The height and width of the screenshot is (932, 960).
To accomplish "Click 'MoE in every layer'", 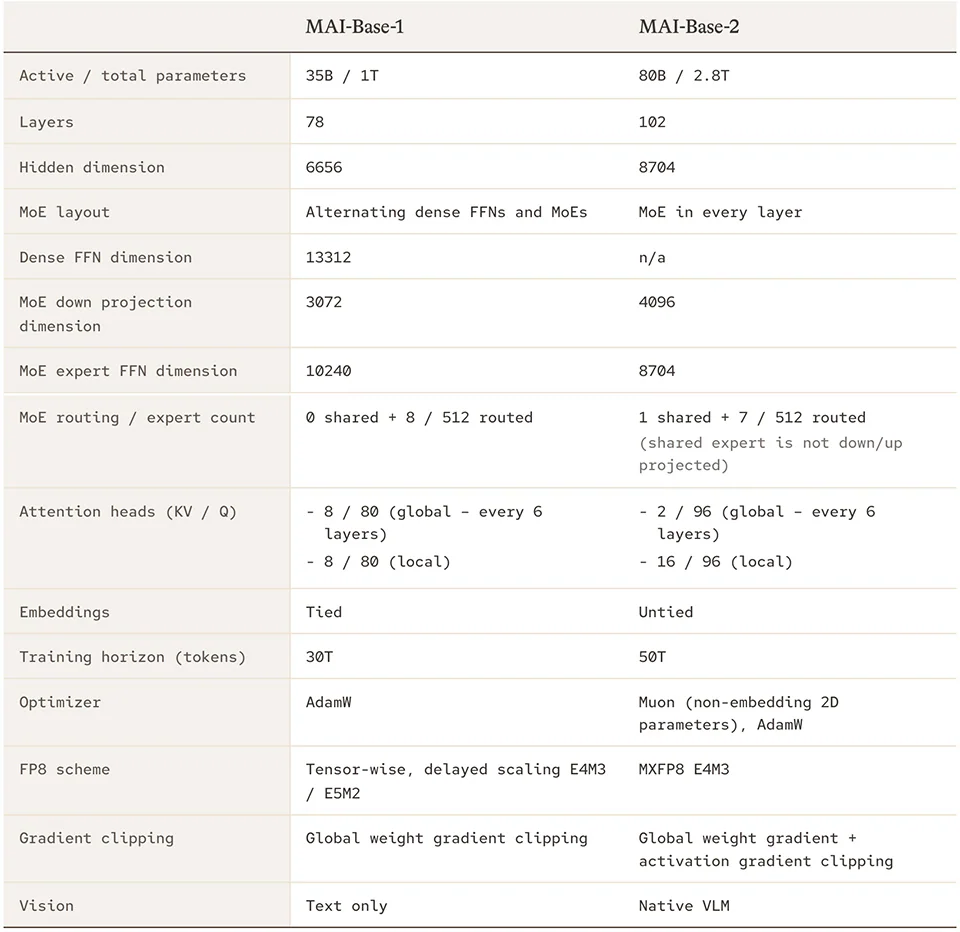I will tap(720, 212).
